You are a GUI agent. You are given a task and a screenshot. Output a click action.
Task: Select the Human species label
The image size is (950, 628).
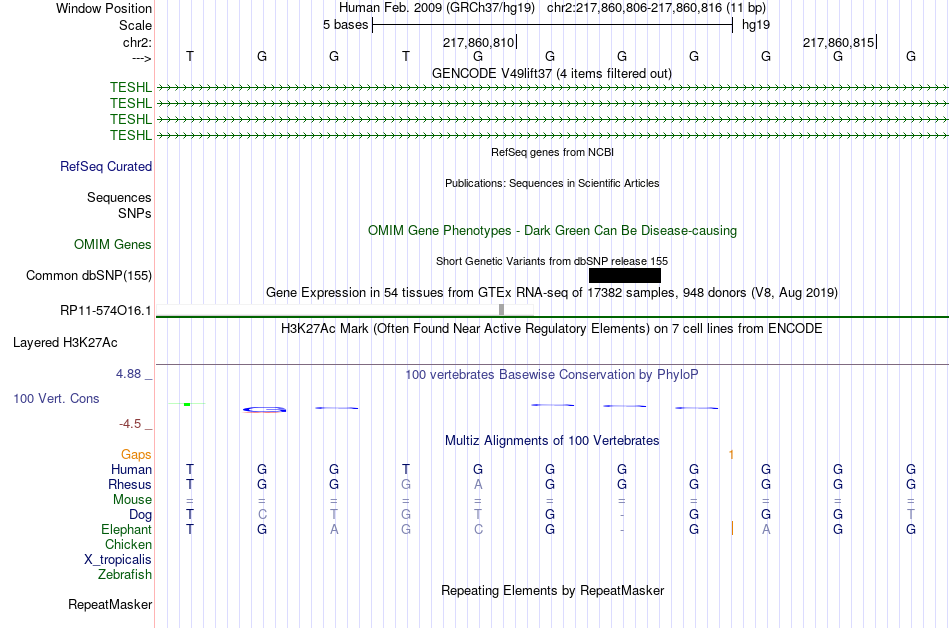coord(131,469)
